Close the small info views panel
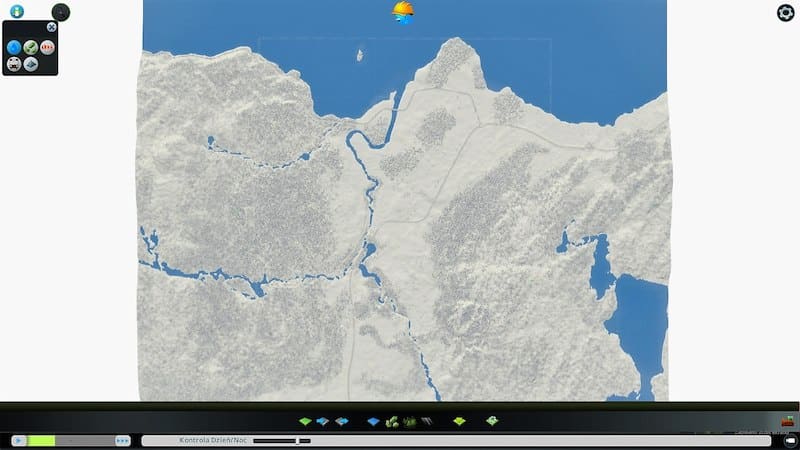Screen dimensions: 800x450 (51, 27)
